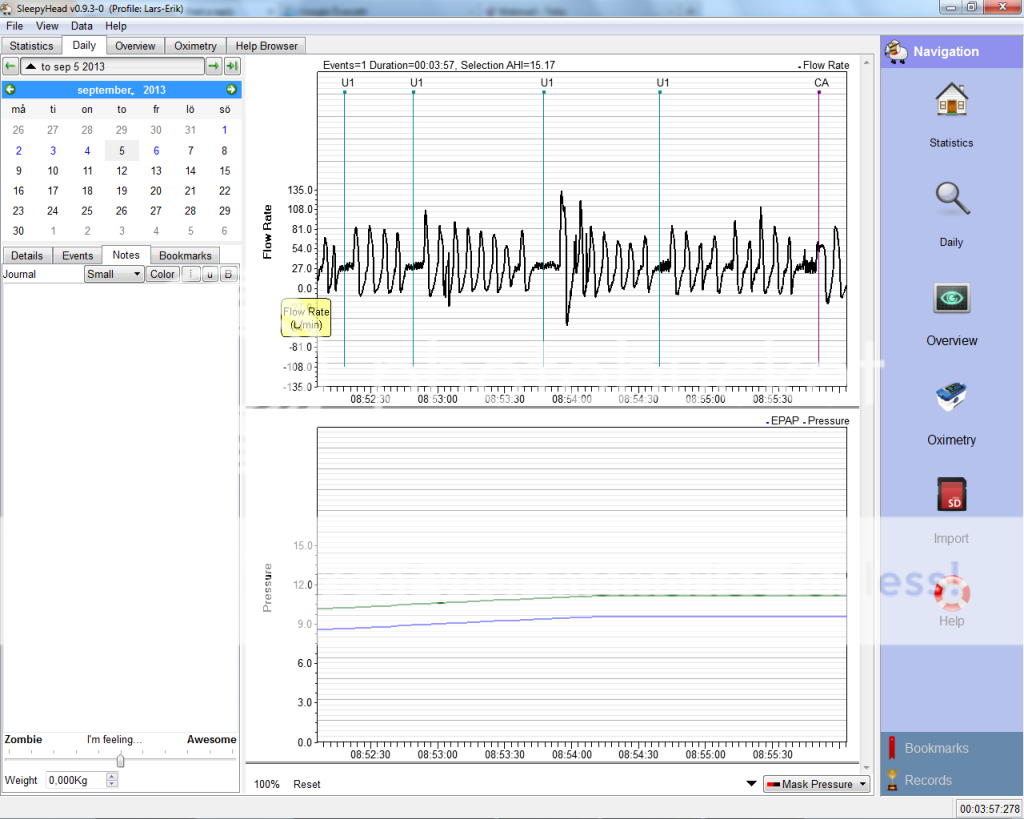The width and height of the screenshot is (1024, 819).
Task: Switch to the Events tab
Action: tap(78, 255)
